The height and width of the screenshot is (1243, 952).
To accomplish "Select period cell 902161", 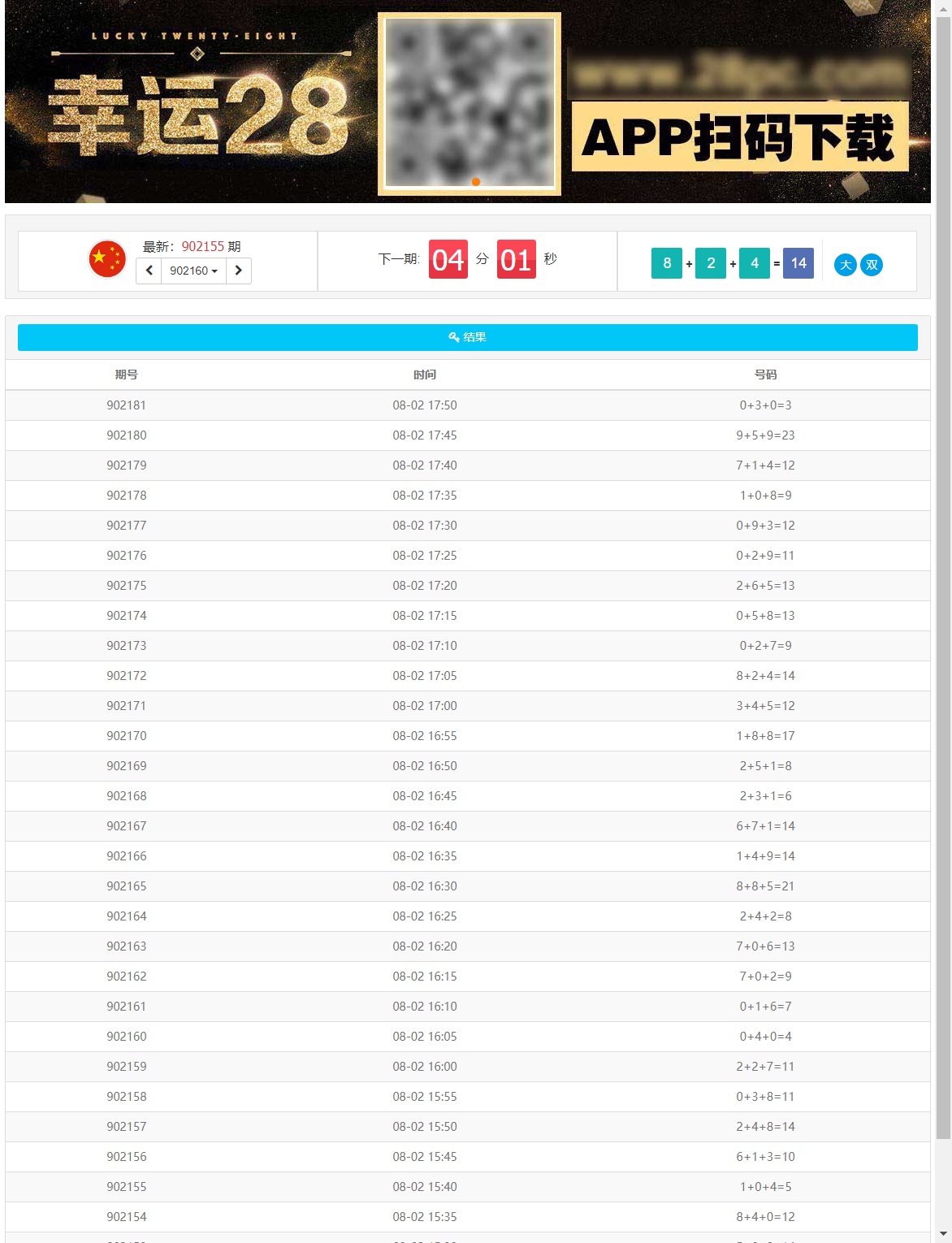I will pyautogui.click(x=127, y=1007).
